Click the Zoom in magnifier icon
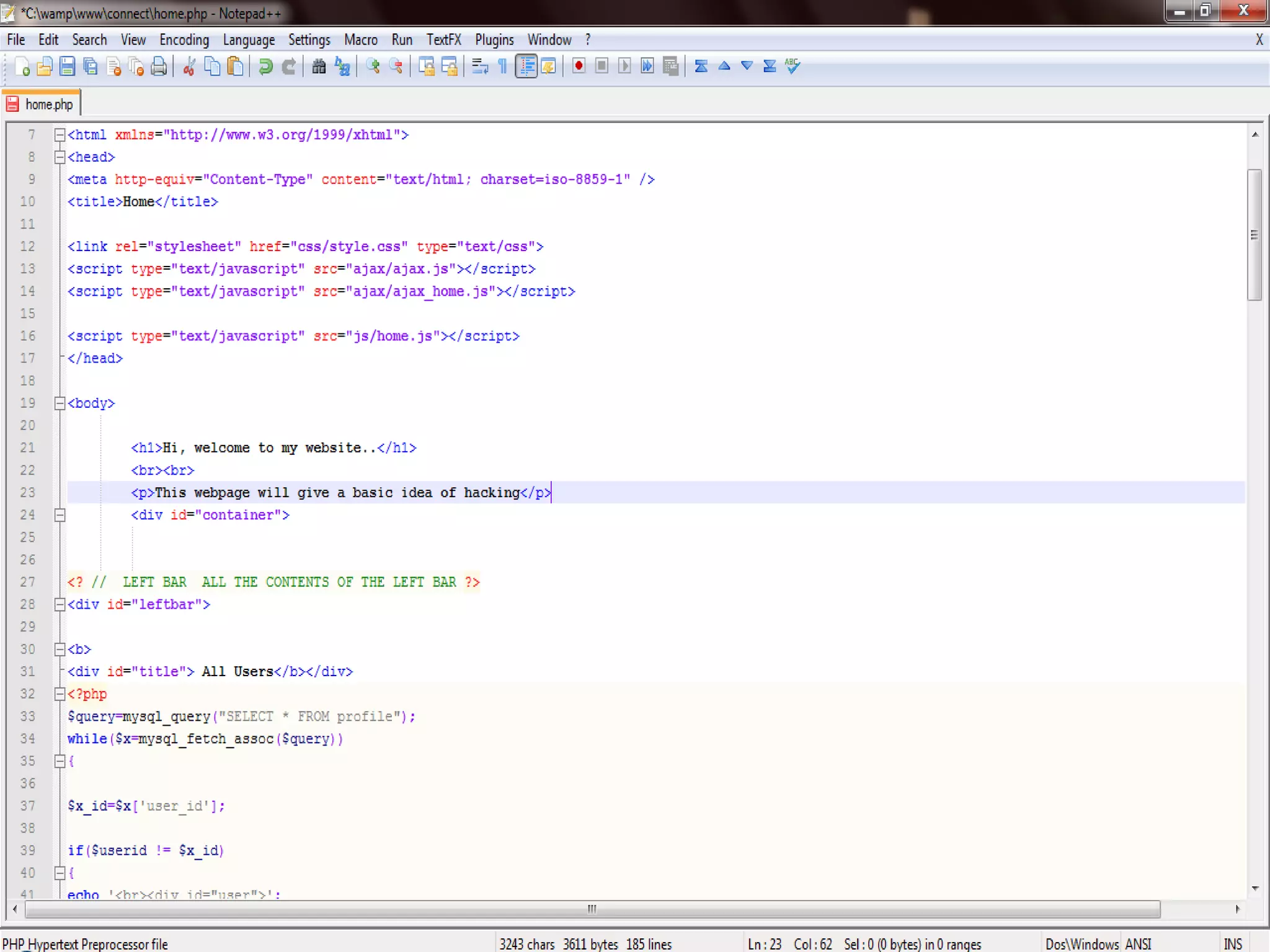Image resolution: width=1270 pixels, height=952 pixels. tap(373, 66)
